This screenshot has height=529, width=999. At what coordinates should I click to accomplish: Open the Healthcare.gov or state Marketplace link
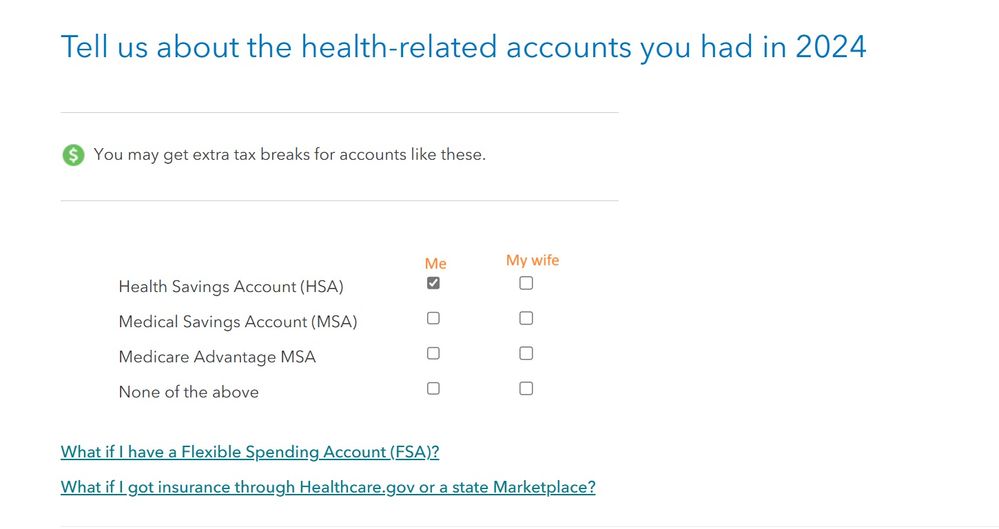click(328, 487)
